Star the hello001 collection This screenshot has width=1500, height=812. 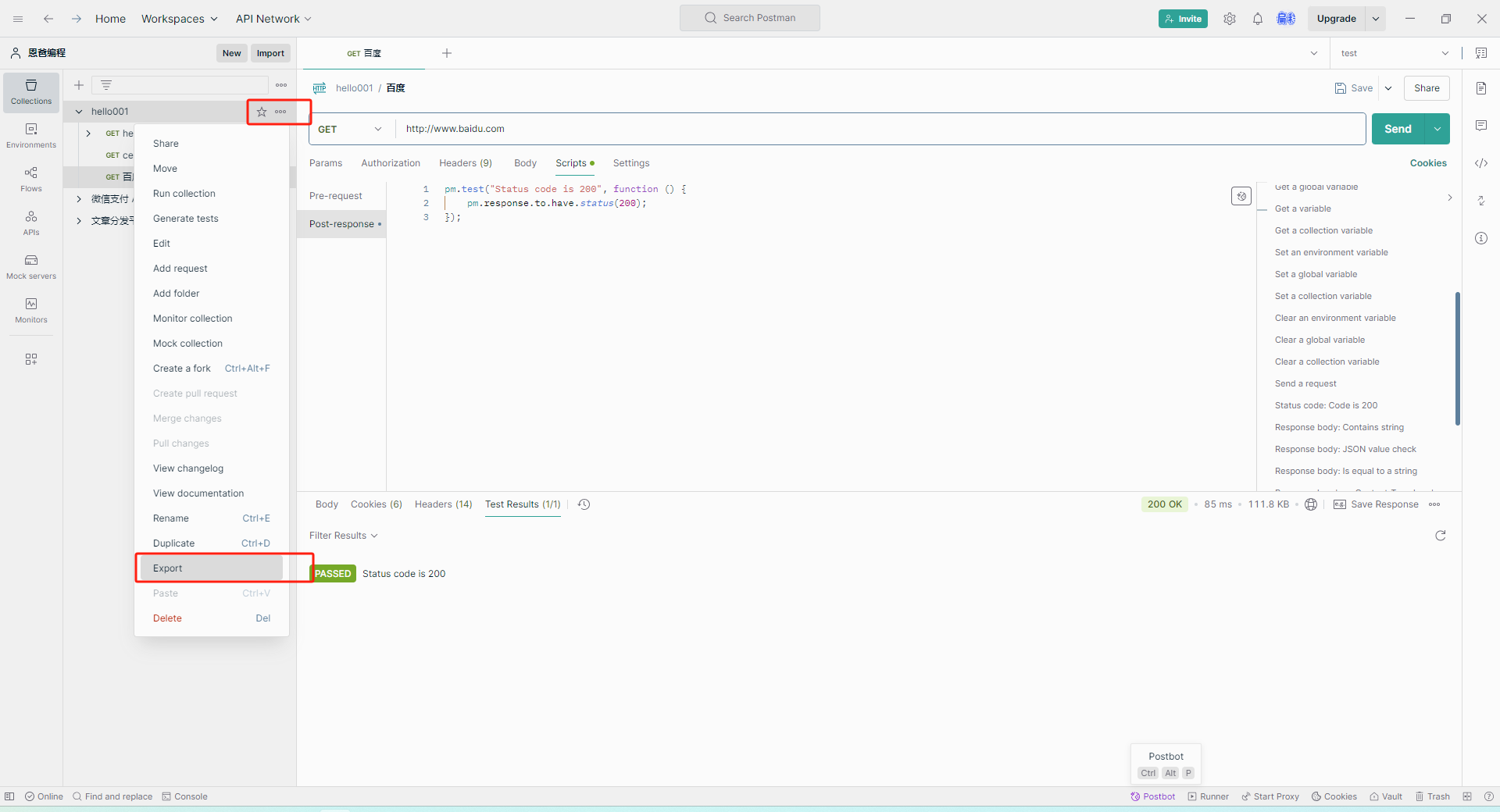(262, 112)
